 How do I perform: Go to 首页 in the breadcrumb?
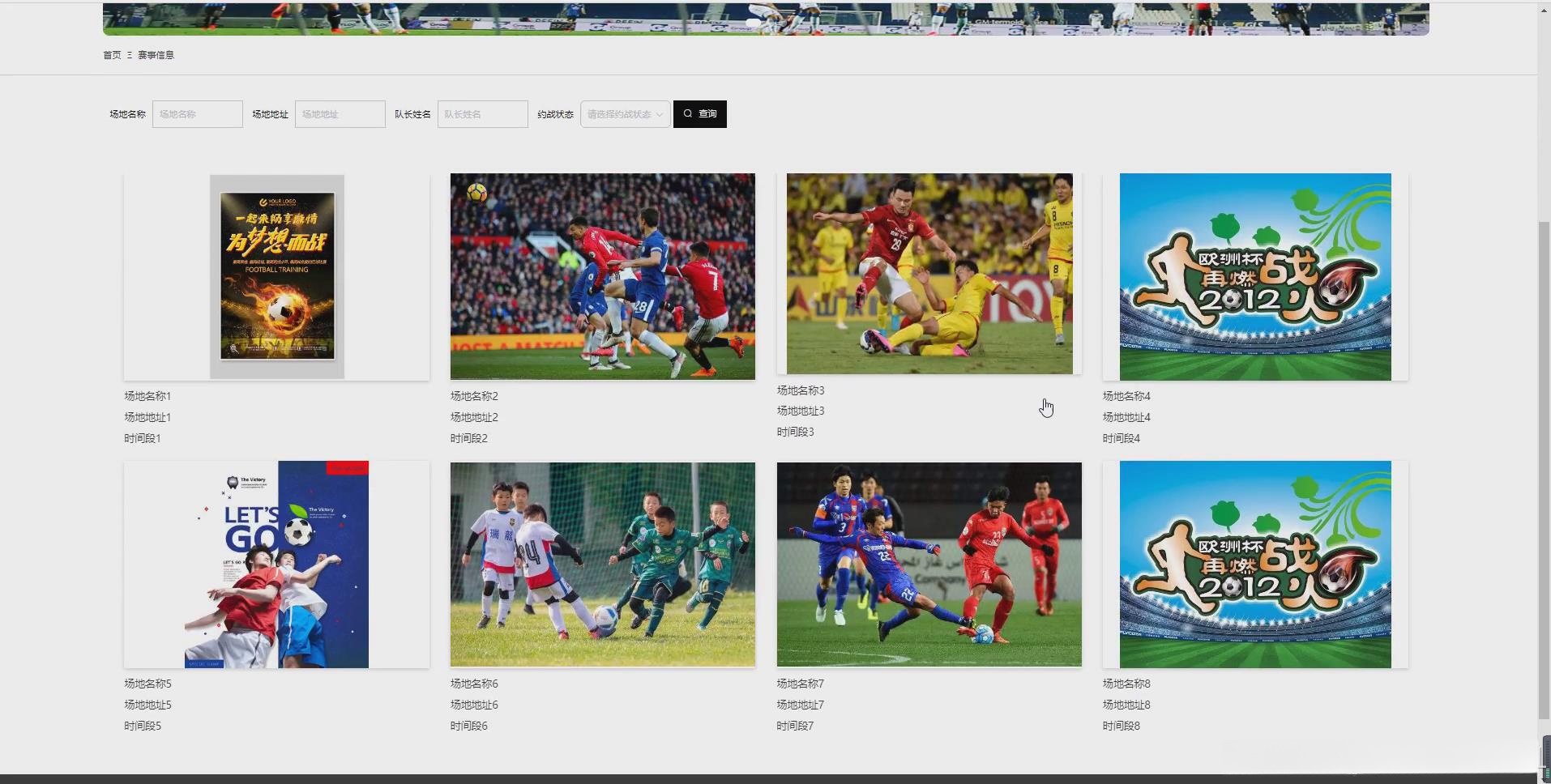tap(112, 55)
